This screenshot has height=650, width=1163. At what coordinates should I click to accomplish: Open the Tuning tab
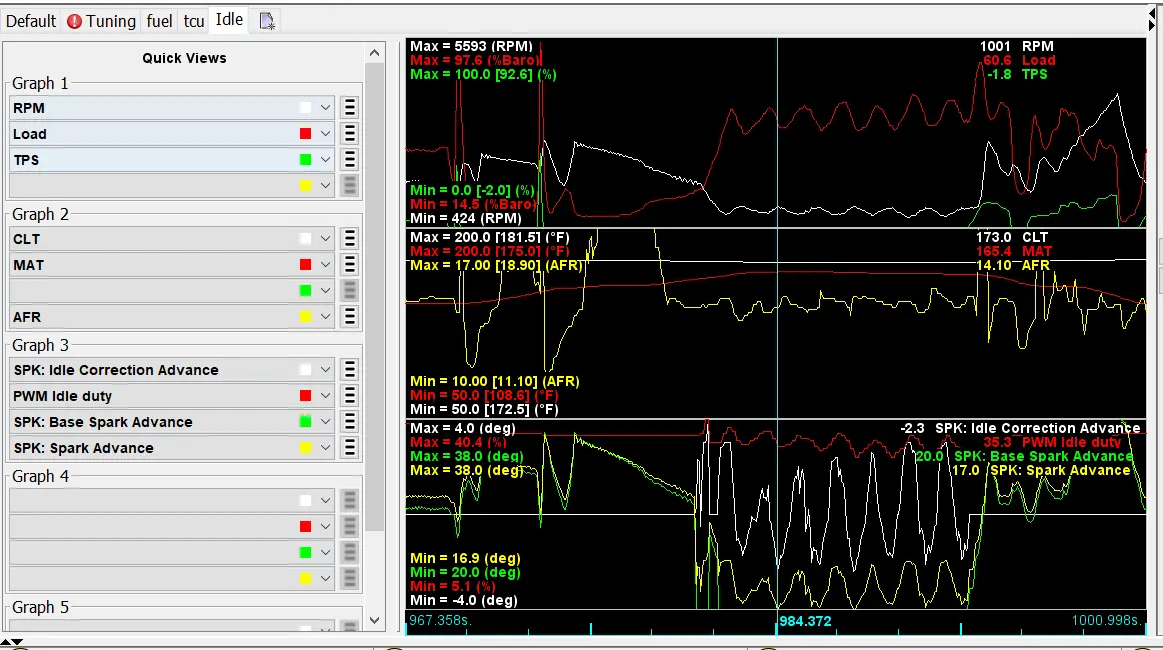point(102,21)
